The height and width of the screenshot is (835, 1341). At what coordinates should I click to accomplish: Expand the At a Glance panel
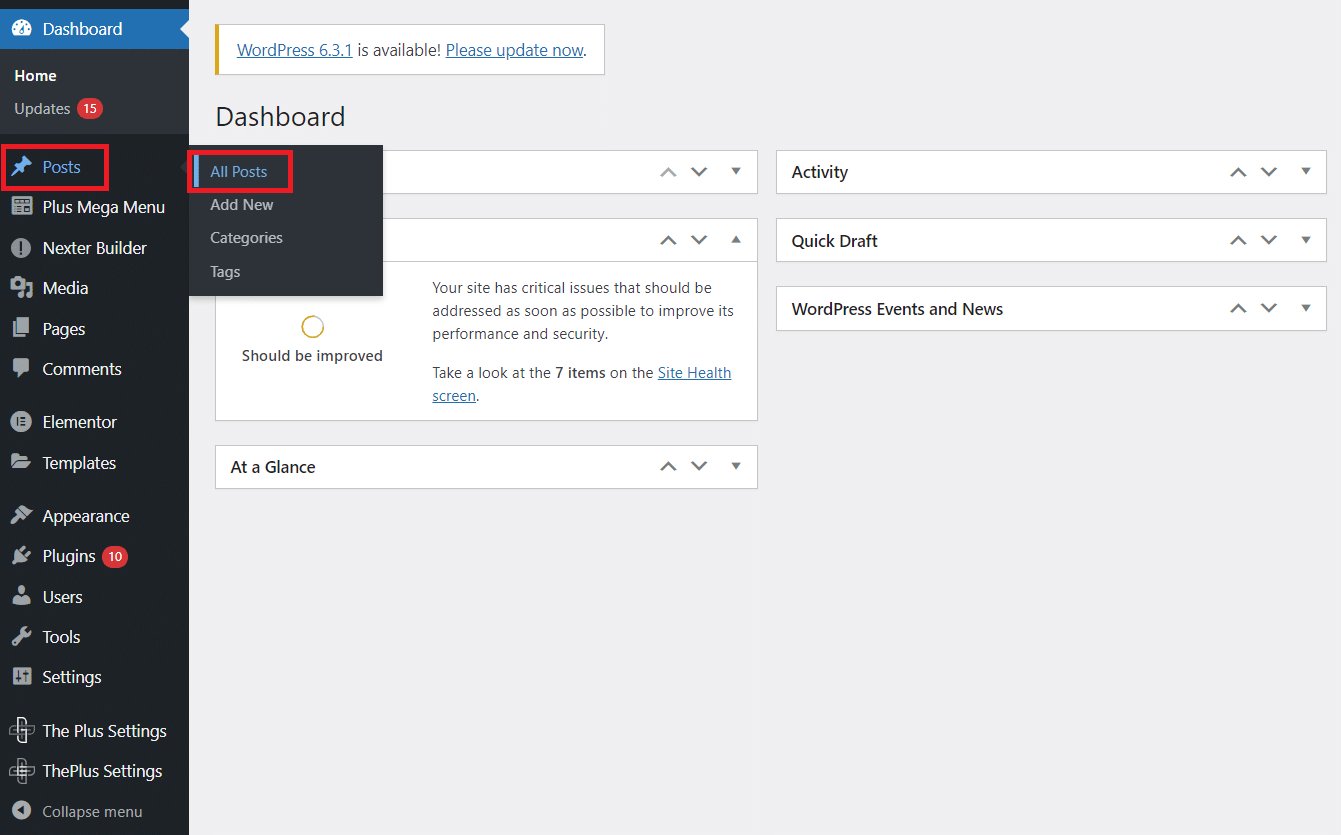[x=736, y=466]
